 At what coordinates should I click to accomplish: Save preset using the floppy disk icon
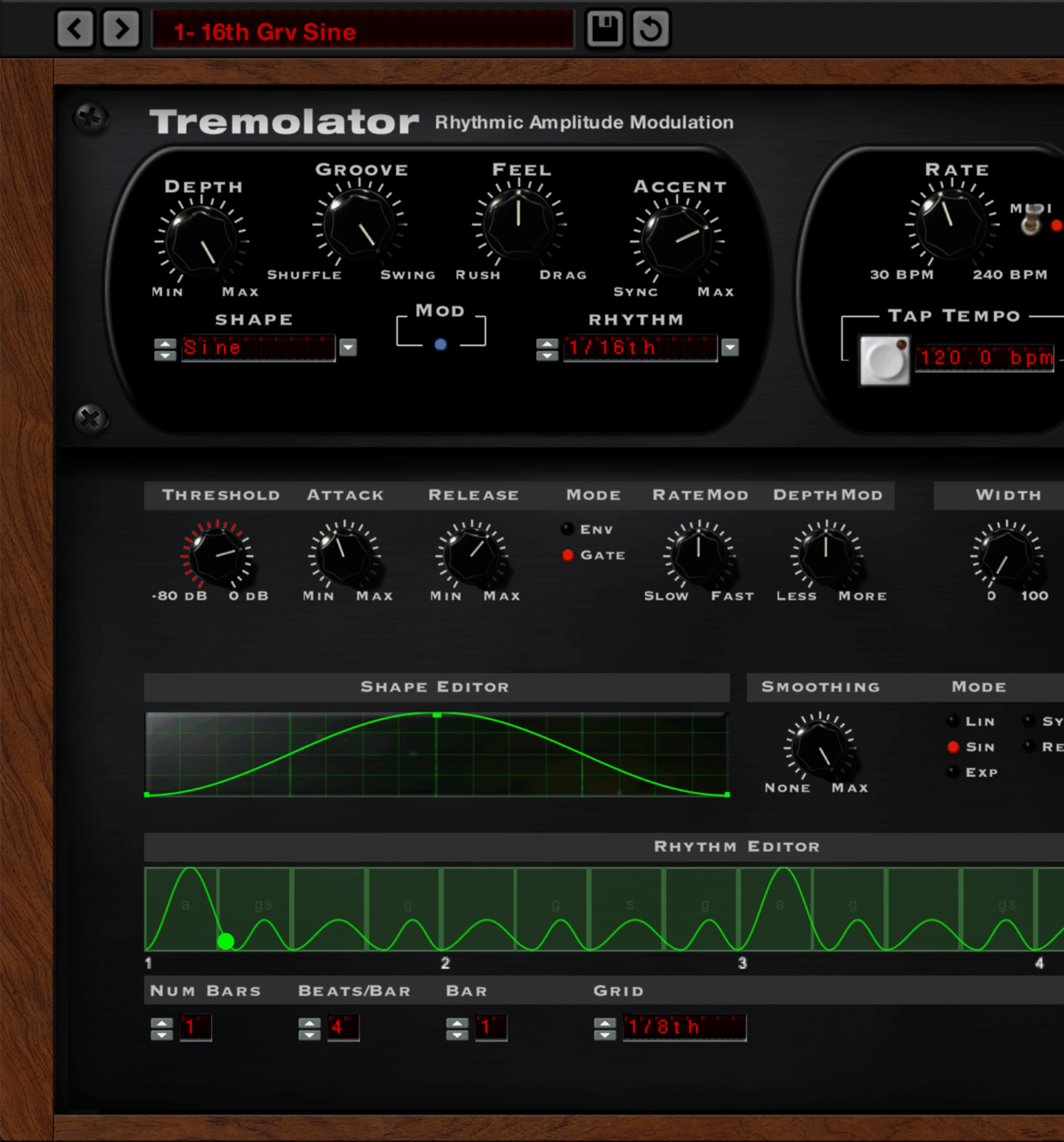point(604,29)
